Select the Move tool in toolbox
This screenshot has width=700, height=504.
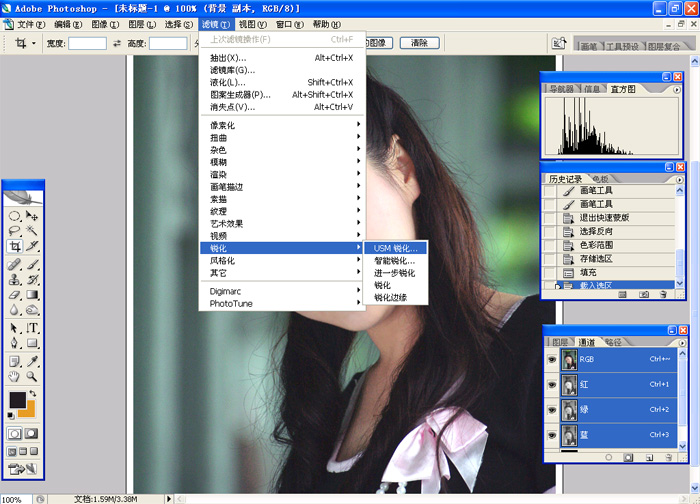click(32, 217)
